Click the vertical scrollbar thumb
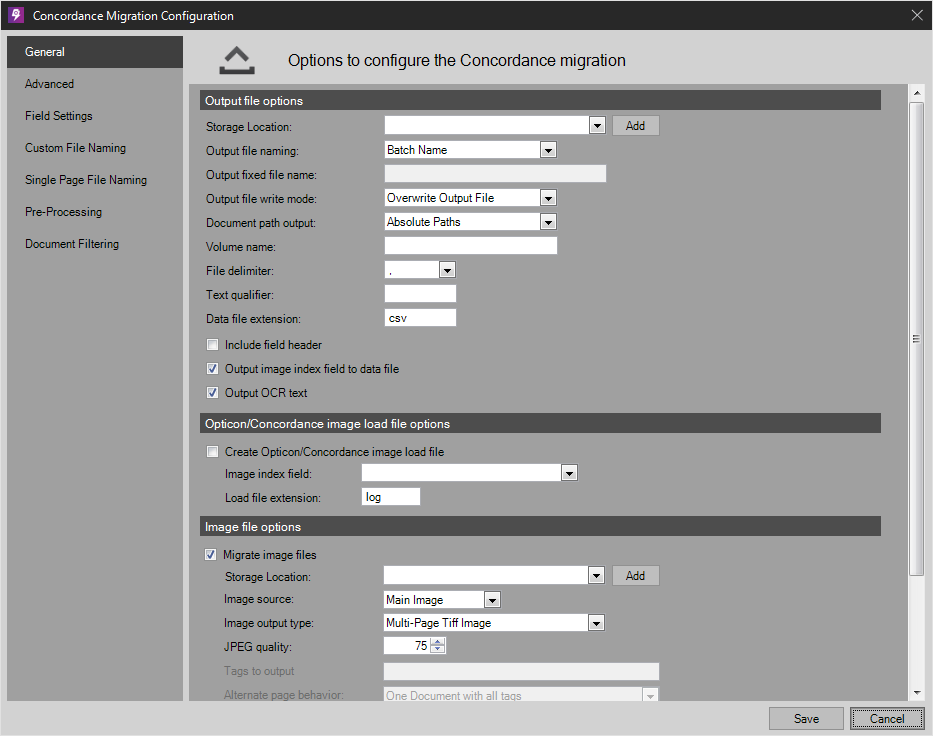This screenshot has width=933, height=736. click(917, 339)
